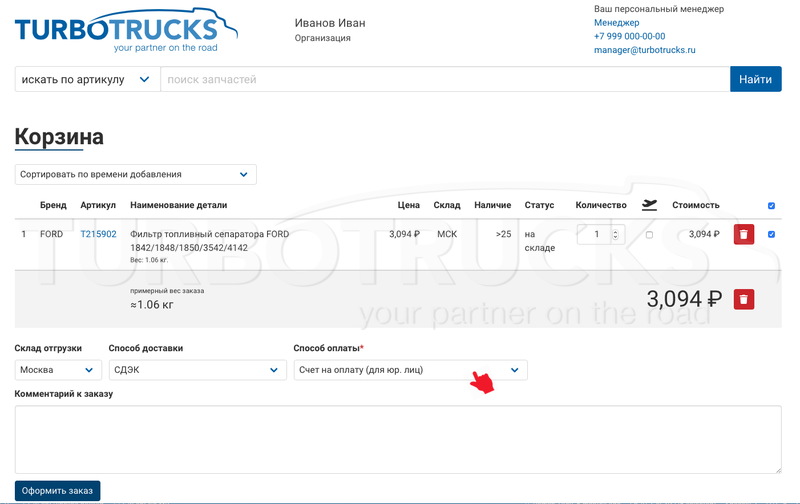Image resolution: width=800 pixels, height=504 pixels.
Task: Click the 'Количество' column header
Action: point(601,205)
